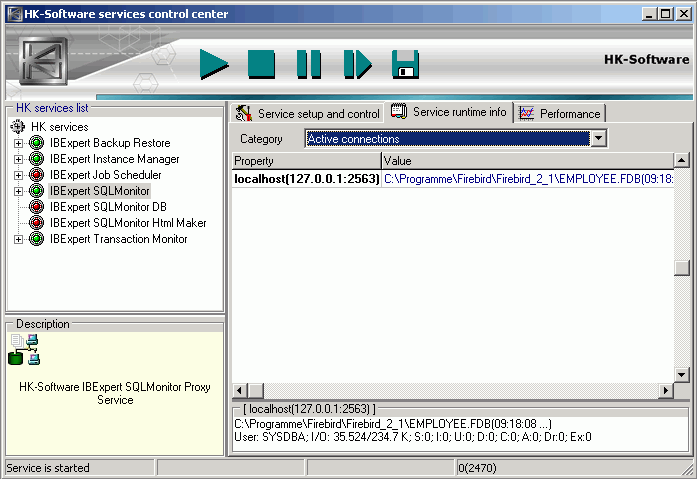
Task: Click the EMPLOYEE.FDB path value cell
Action: pos(528,179)
